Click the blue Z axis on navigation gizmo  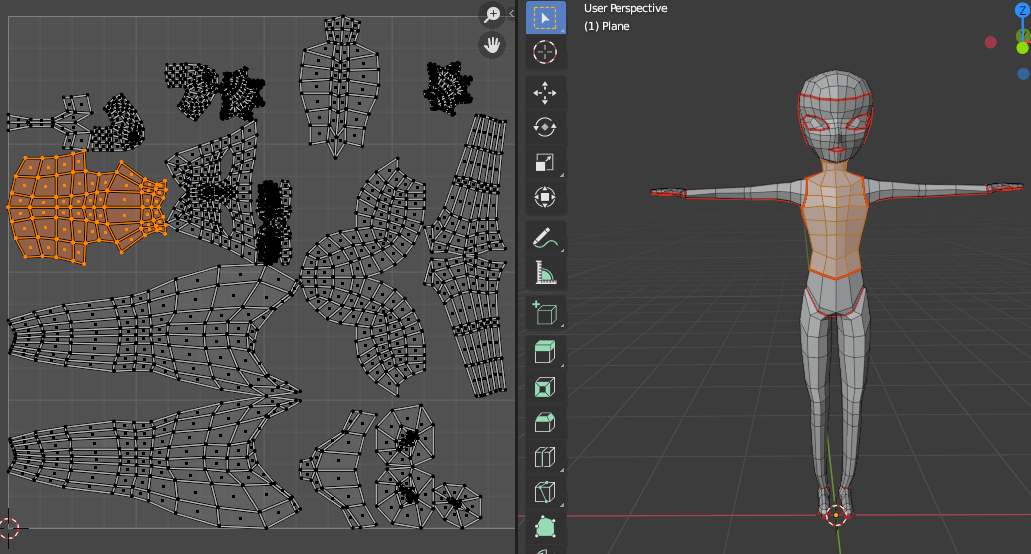coord(1022,11)
